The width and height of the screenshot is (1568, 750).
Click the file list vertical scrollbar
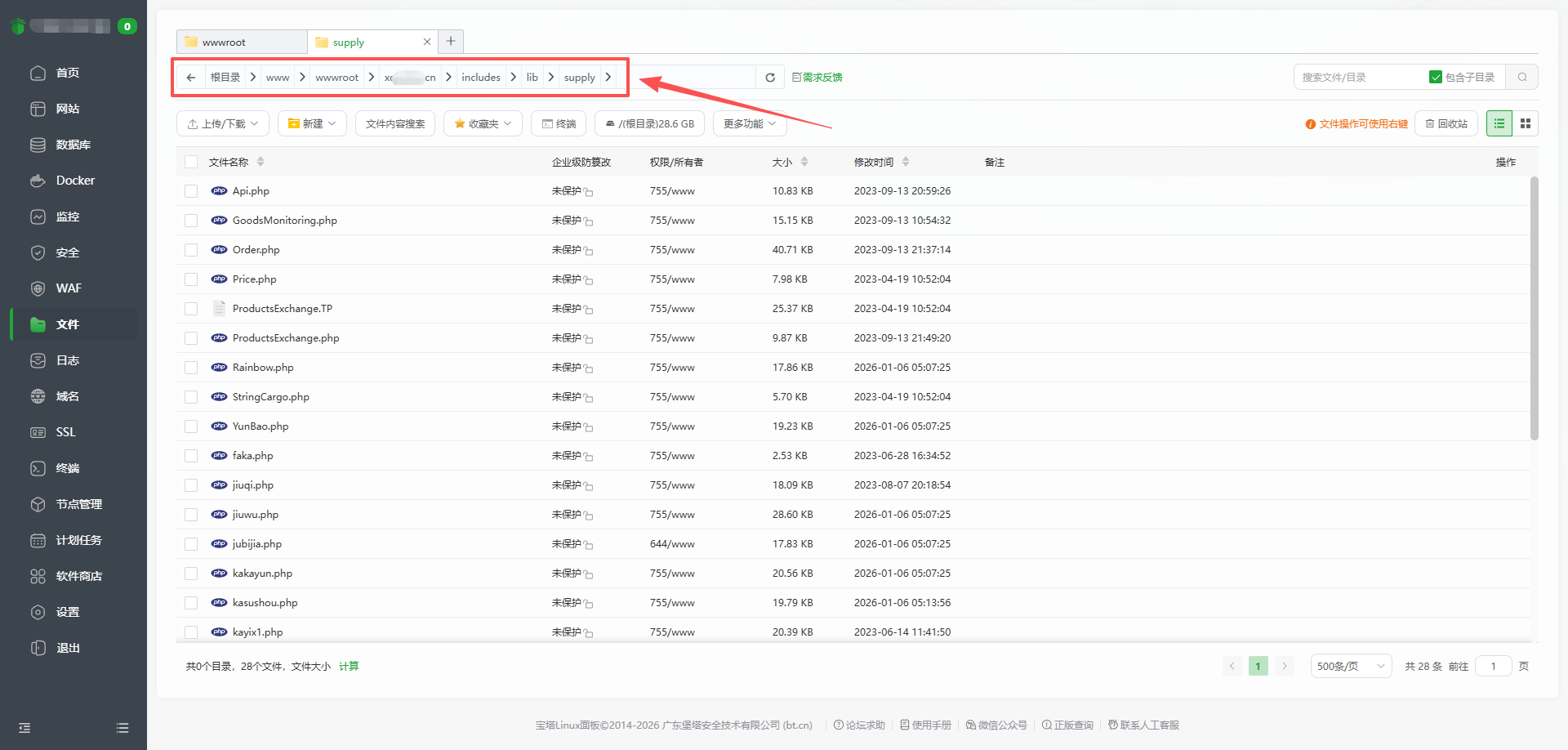1534,309
